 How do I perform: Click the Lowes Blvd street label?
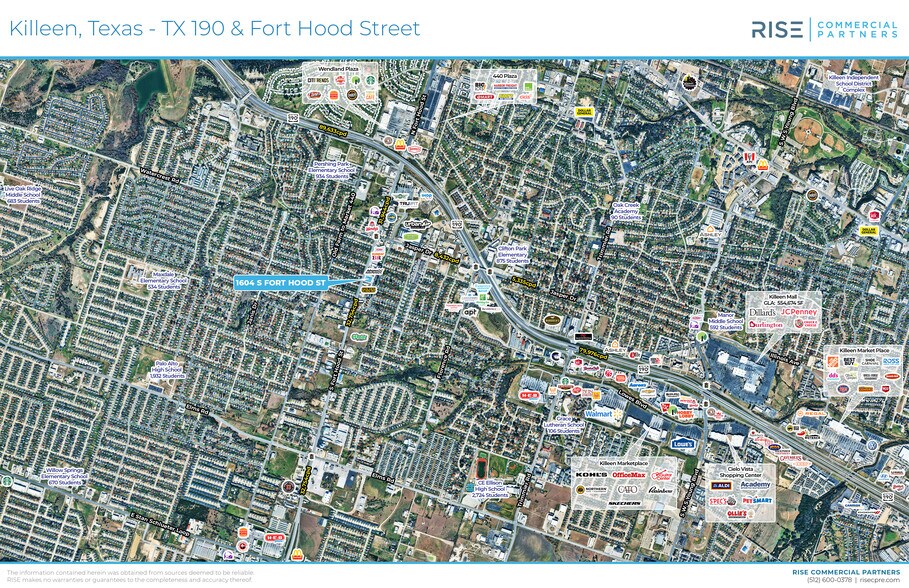(631, 398)
